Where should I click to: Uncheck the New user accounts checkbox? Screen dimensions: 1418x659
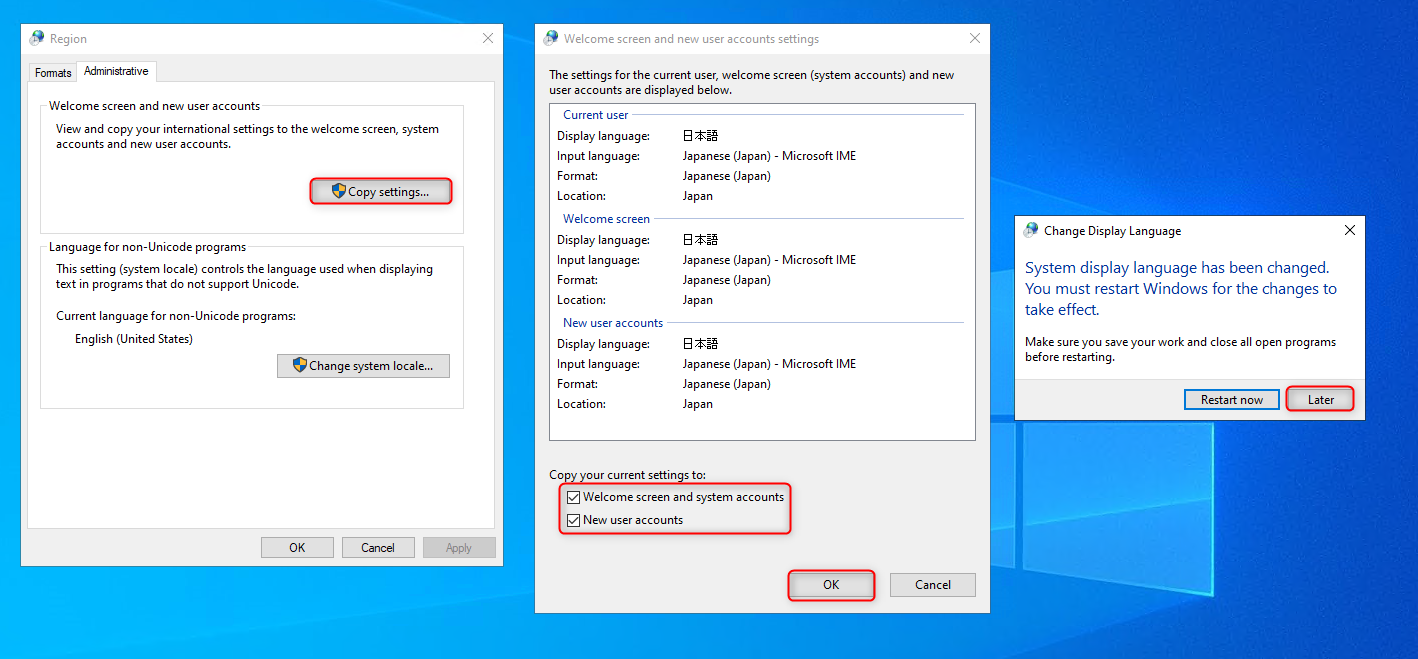[573, 520]
